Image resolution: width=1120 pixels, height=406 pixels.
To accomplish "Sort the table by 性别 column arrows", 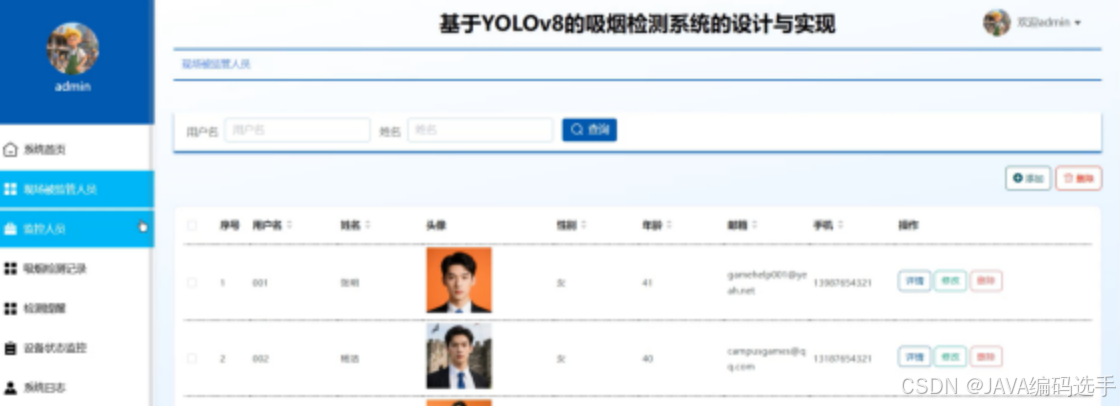I will (x=584, y=225).
